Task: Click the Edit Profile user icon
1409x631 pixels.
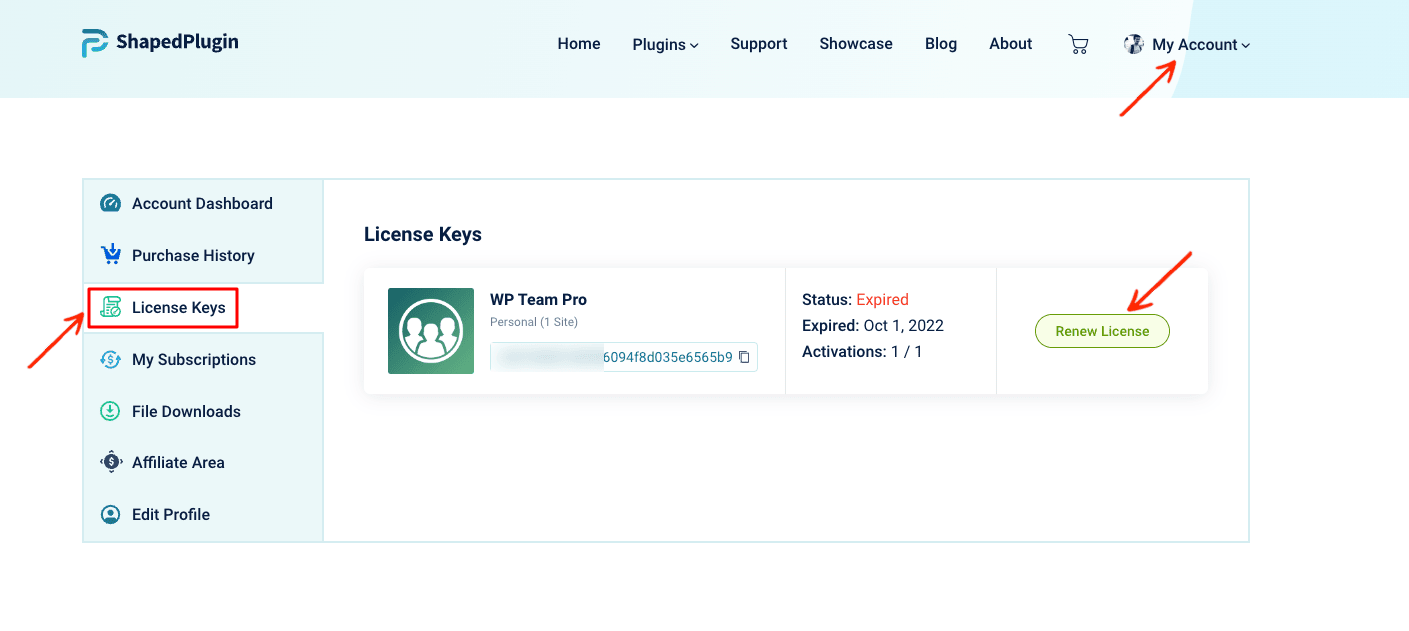Action: click(110, 514)
